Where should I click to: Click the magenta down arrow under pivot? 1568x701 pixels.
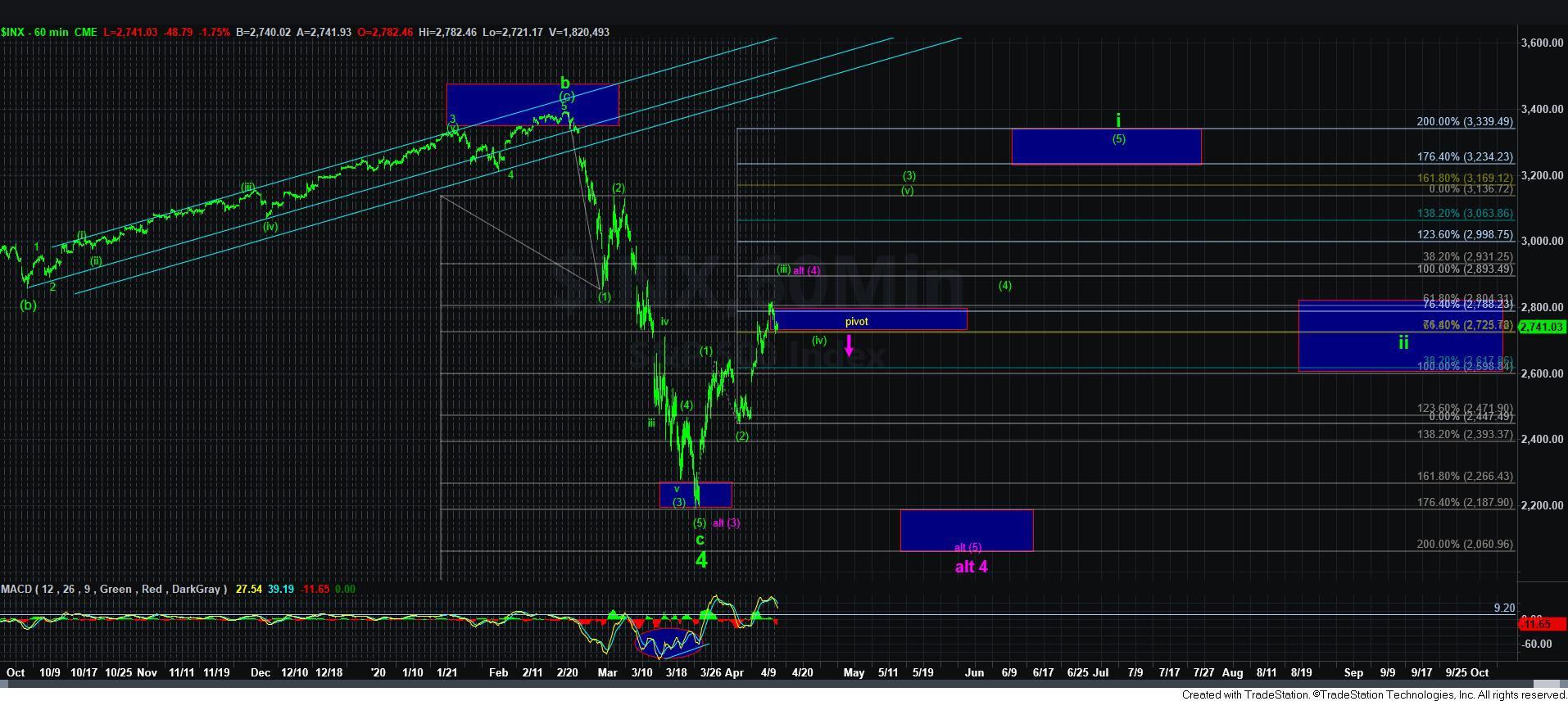point(849,345)
